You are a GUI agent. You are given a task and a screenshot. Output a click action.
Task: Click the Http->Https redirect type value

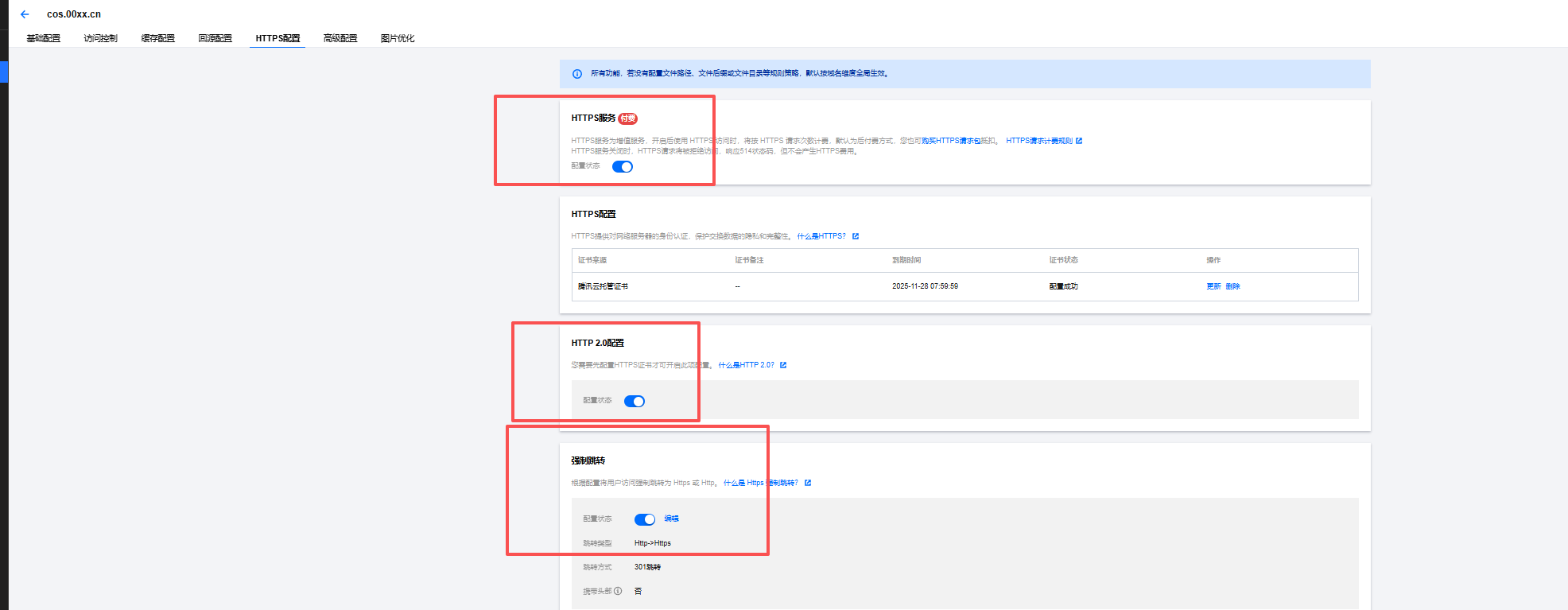click(x=653, y=543)
